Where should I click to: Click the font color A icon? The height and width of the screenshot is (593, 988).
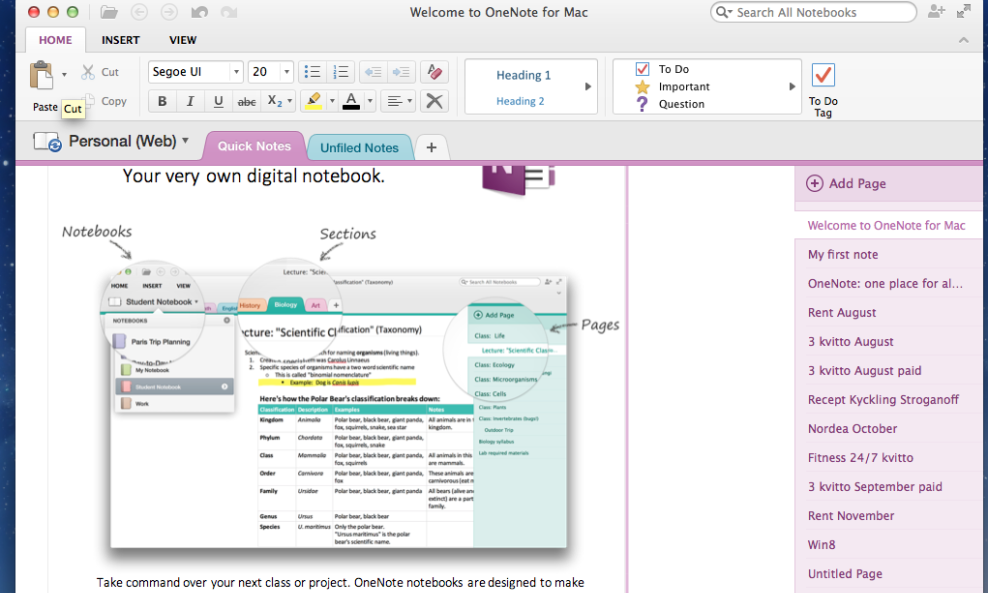[352, 101]
